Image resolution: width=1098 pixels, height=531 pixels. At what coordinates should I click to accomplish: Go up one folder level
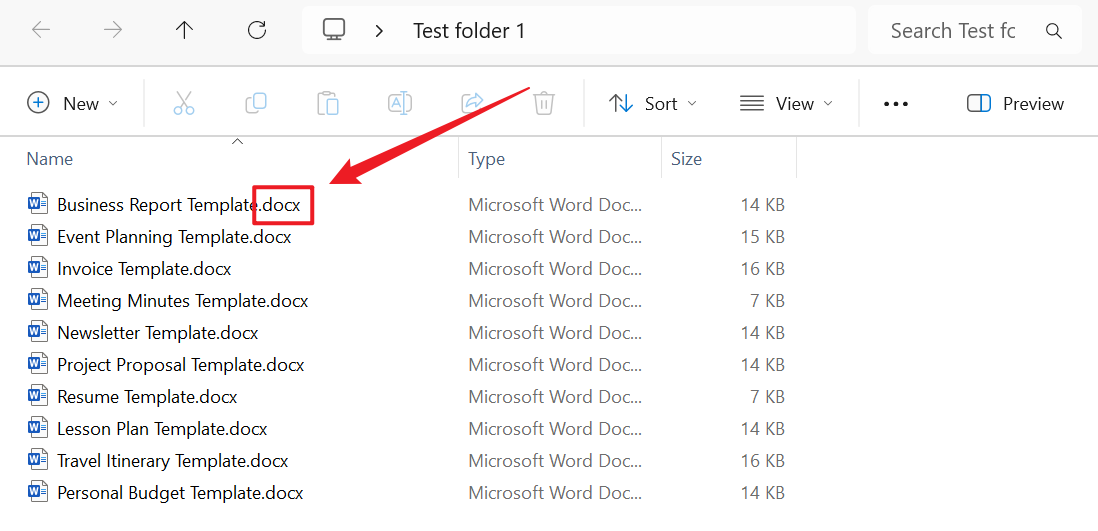click(184, 30)
